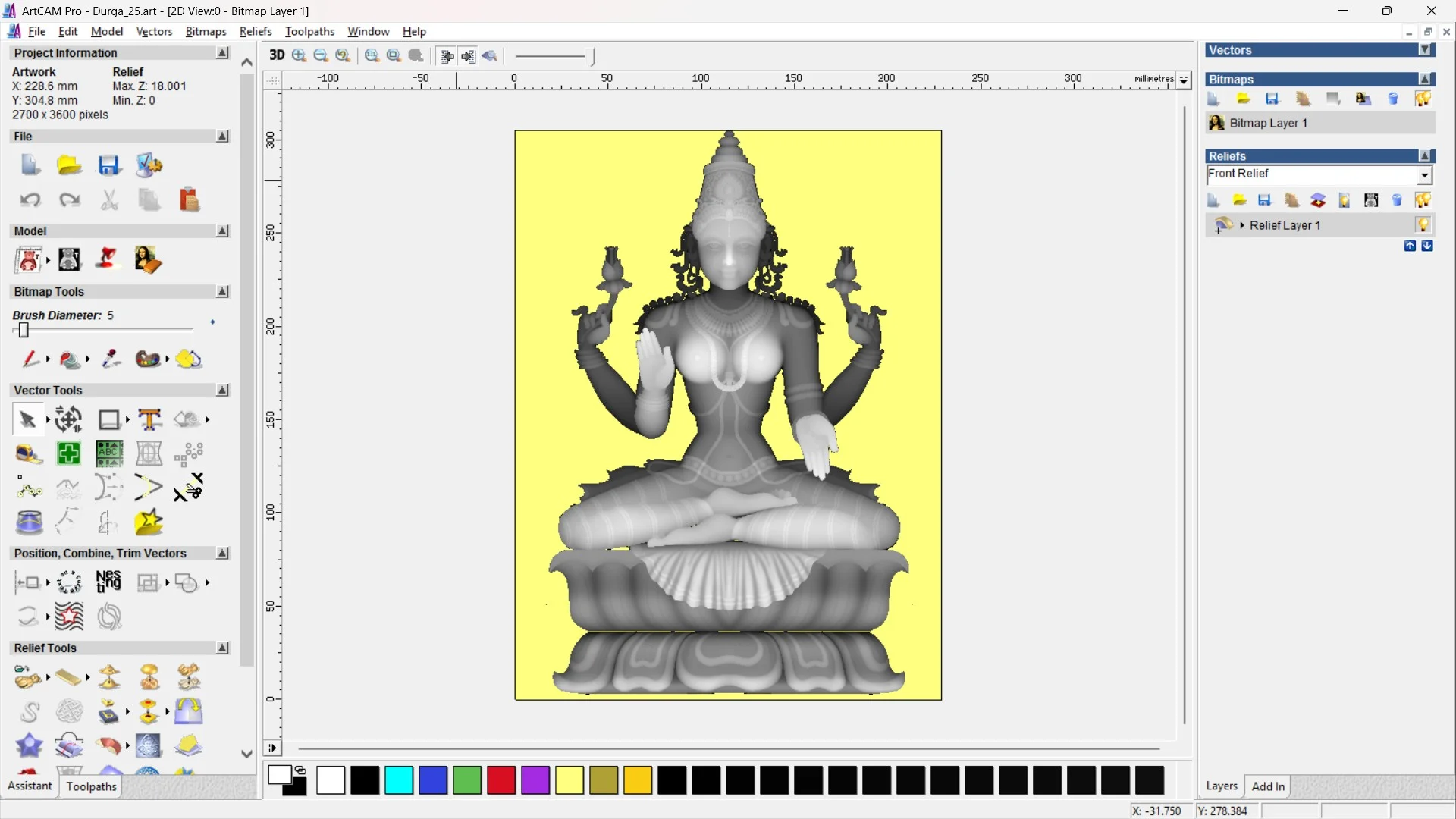This screenshot has width=1456, height=819.
Task: Open the Add In tab
Action: (x=1268, y=786)
